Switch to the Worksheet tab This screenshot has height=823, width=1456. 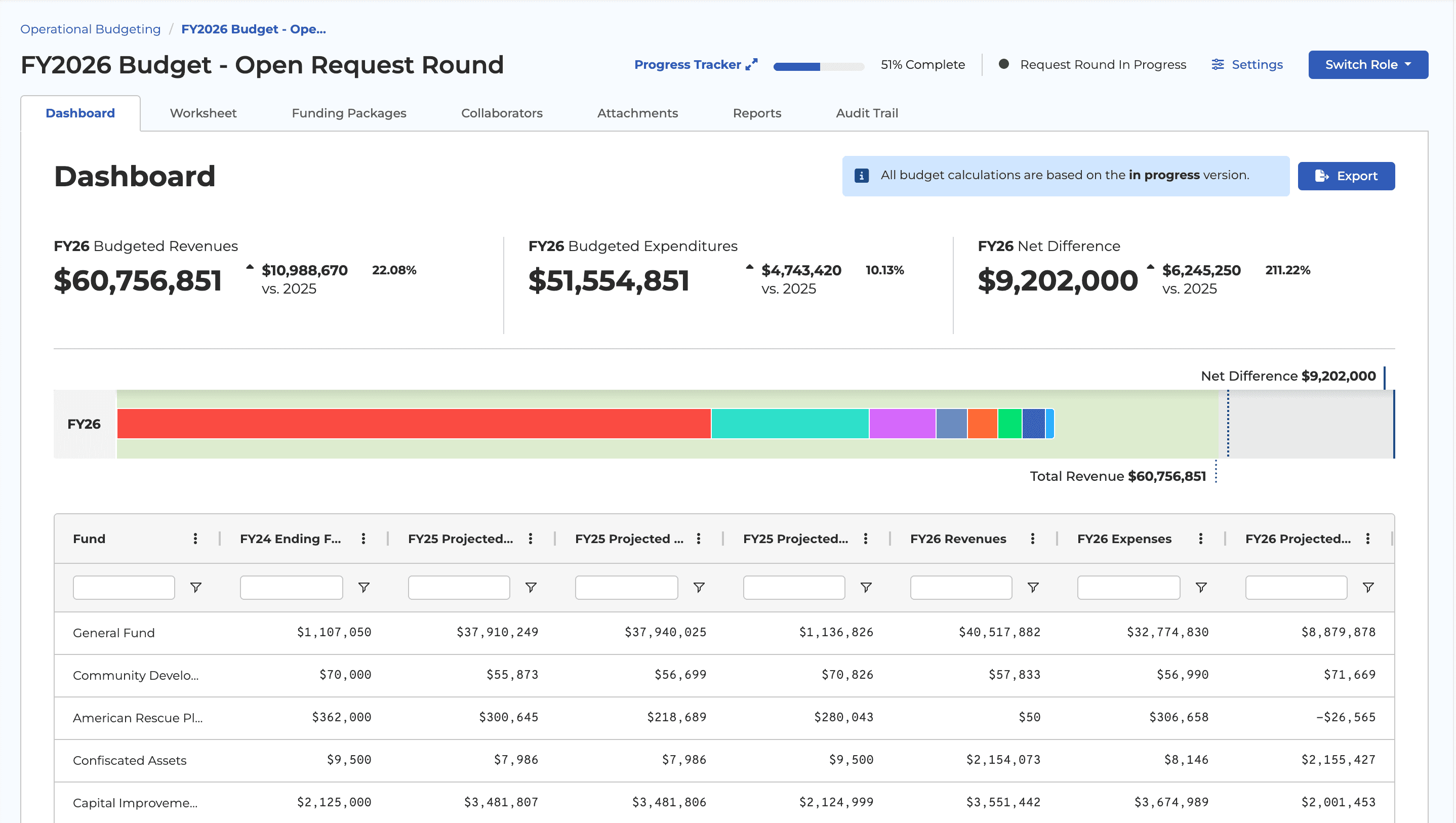203,113
